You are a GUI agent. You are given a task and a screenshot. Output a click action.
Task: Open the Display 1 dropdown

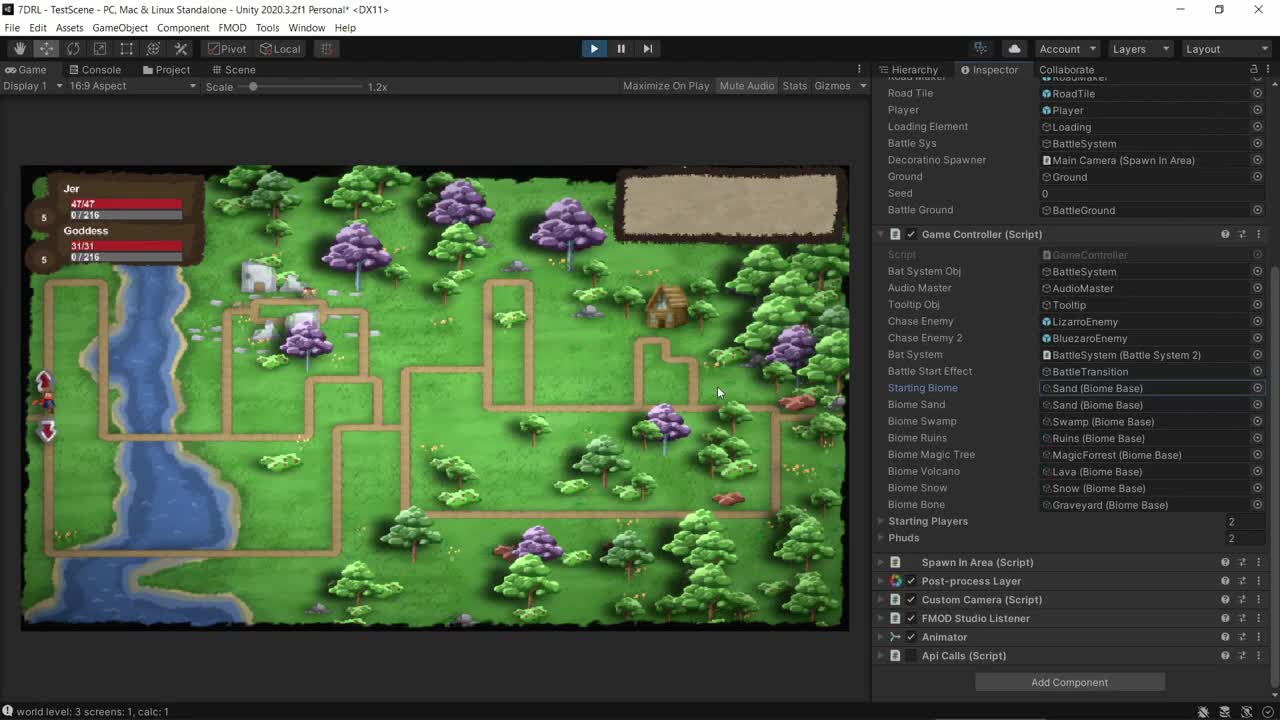click(x=32, y=86)
